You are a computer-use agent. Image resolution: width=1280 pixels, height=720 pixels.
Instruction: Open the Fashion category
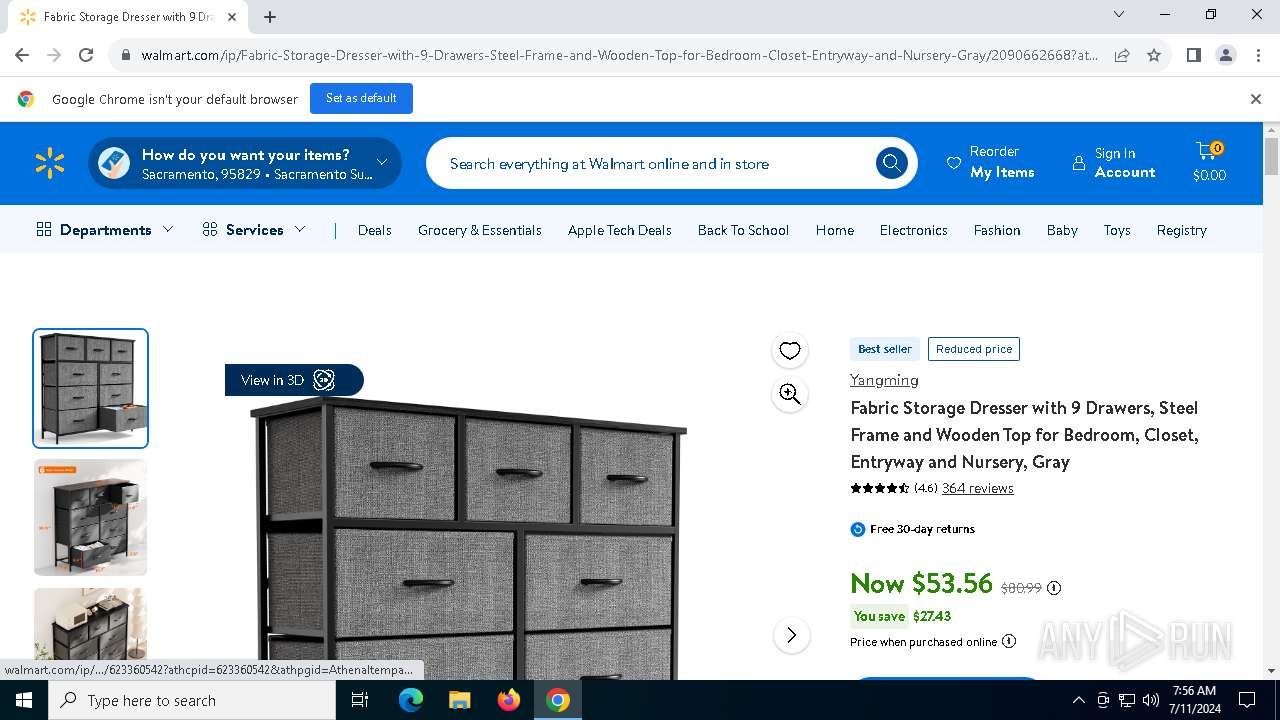[x=997, y=230]
